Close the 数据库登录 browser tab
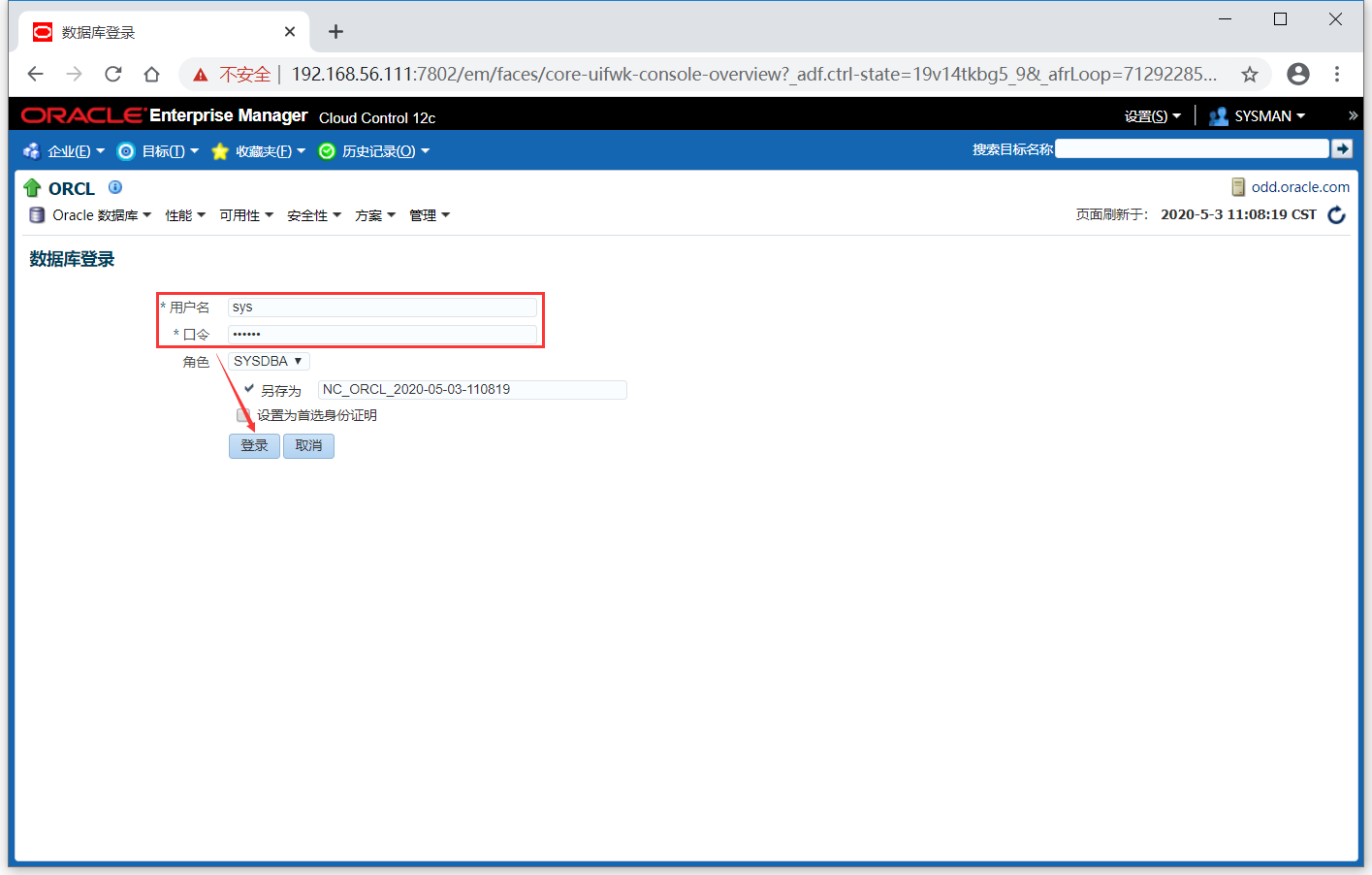Image resolution: width=1372 pixels, height=875 pixels. pyautogui.click(x=290, y=32)
